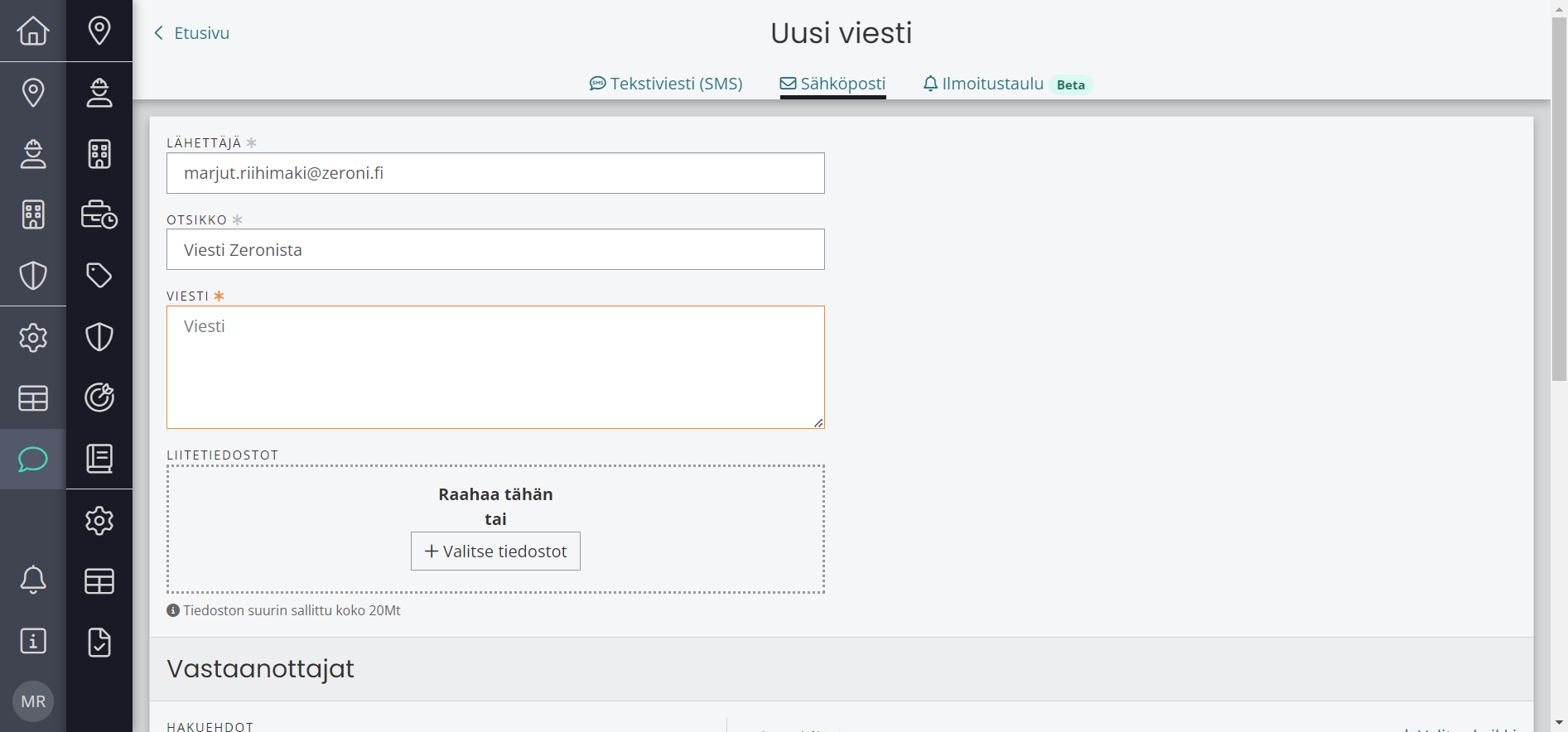The width and height of the screenshot is (1568, 732).
Task: Open the target goal icon
Action: [99, 397]
